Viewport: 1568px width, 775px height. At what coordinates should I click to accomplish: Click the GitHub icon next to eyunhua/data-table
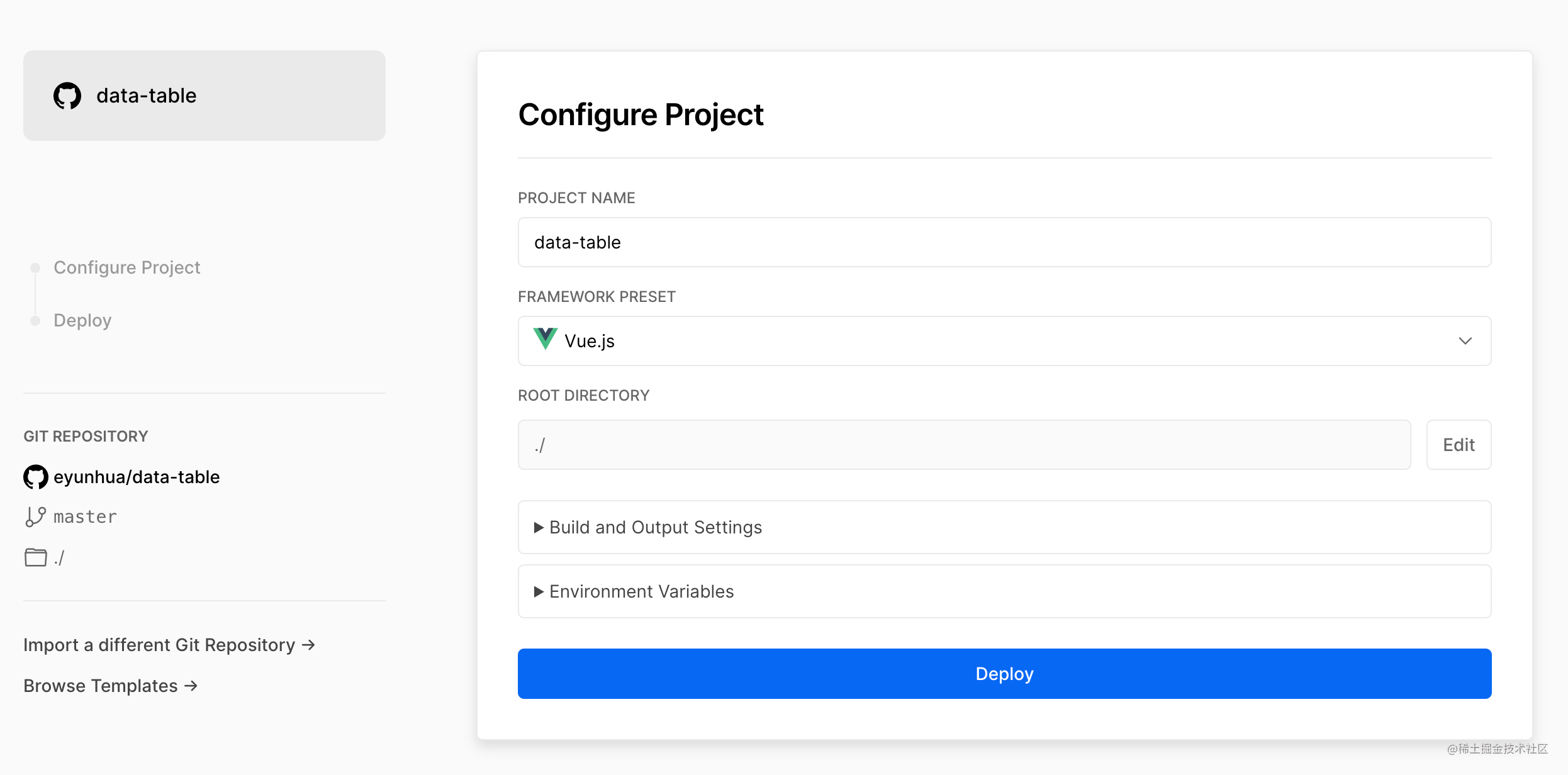point(36,477)
